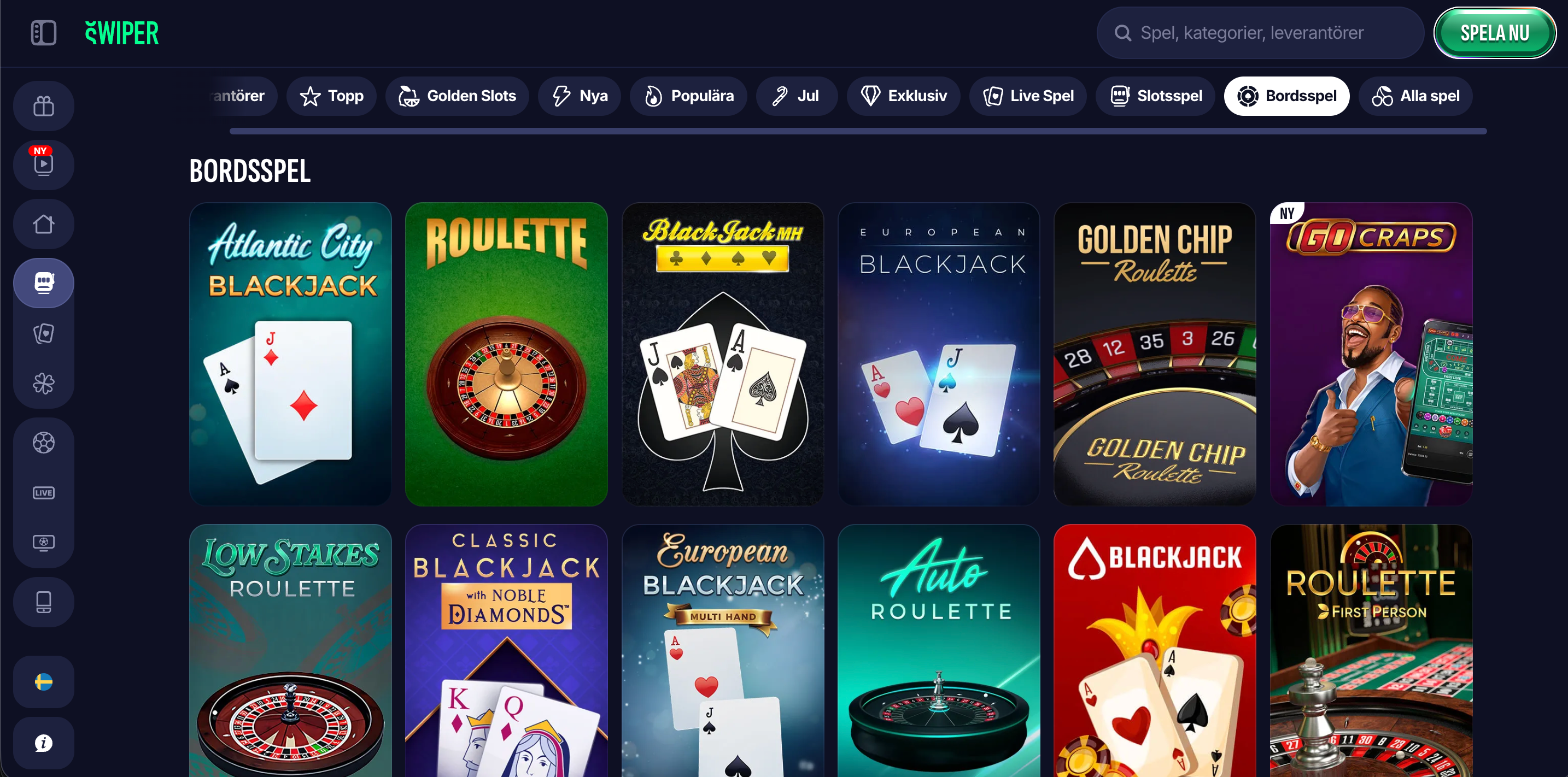Open the NY video sidebar icon
Screen dimensions: 1568x777
(43, 165)
